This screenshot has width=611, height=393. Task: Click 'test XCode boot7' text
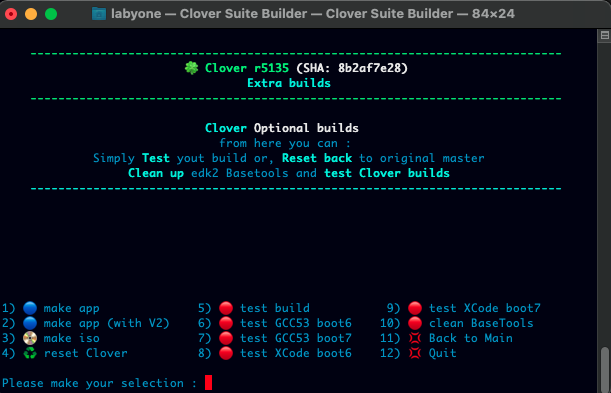(x=485, y=308)
